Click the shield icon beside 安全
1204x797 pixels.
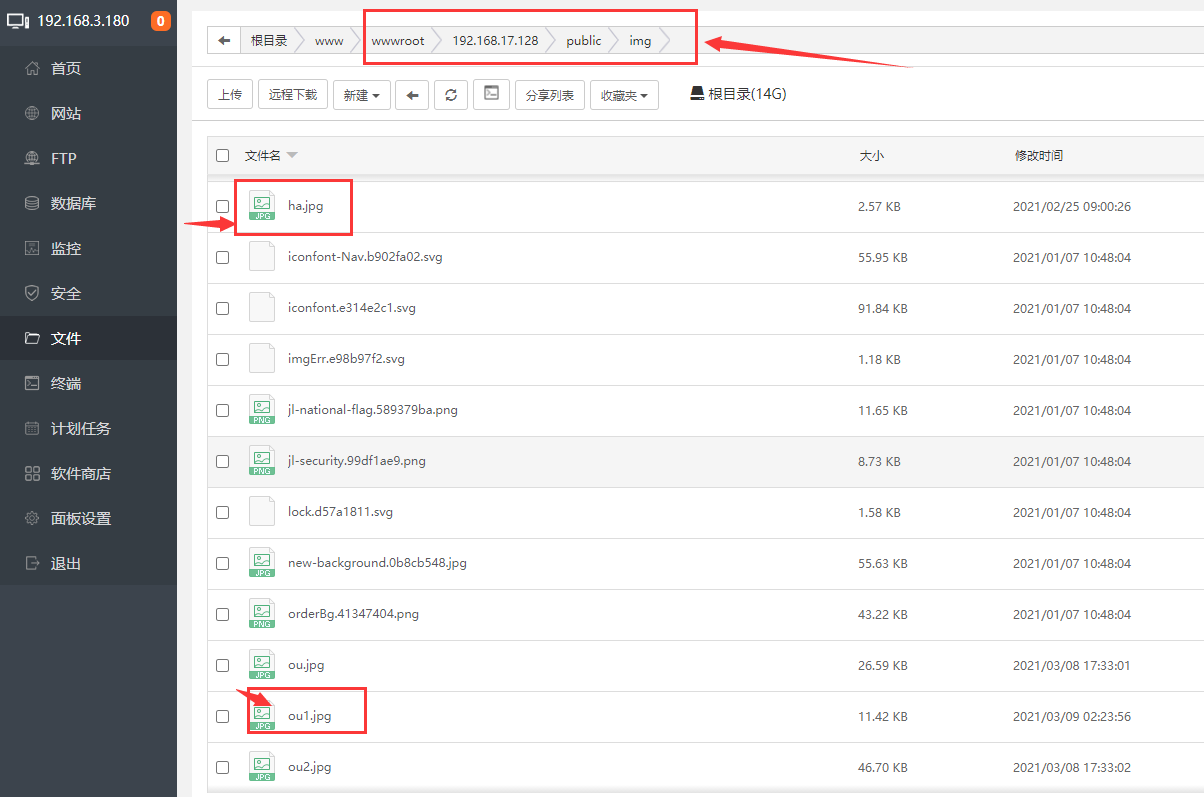32,293
